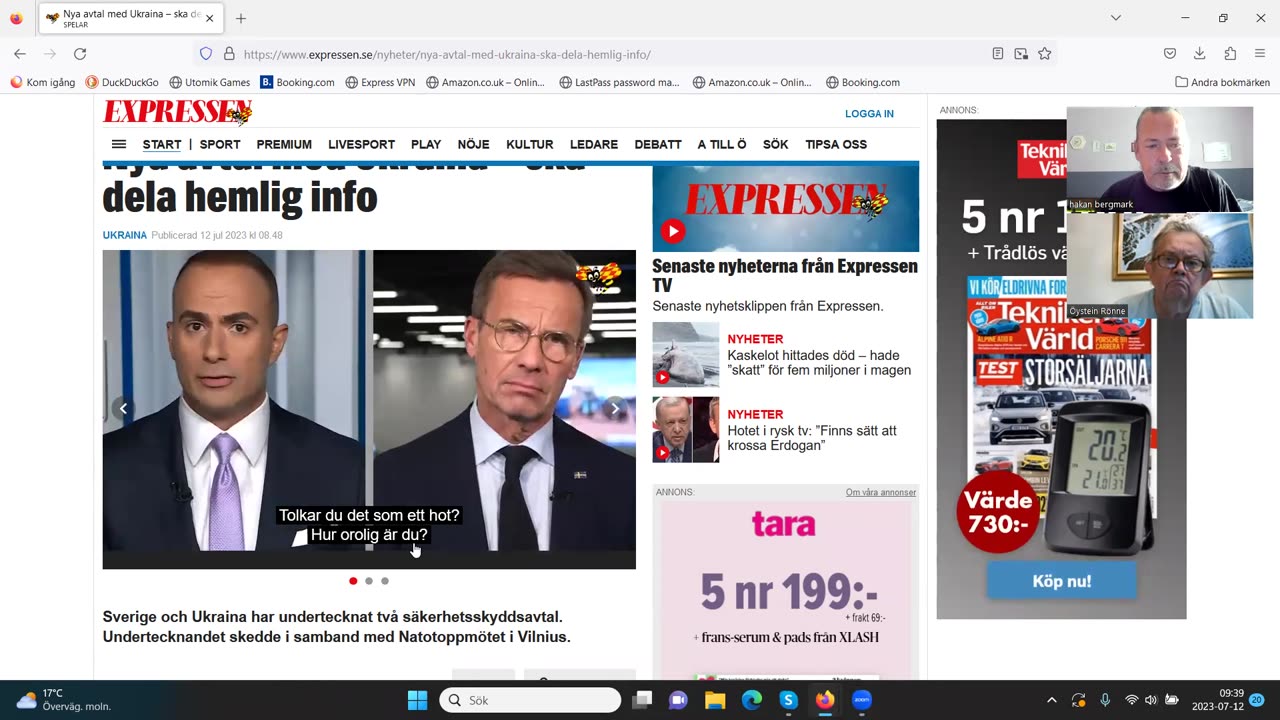
Task: Open the weather widget 17°C
Action: [64, 700]
